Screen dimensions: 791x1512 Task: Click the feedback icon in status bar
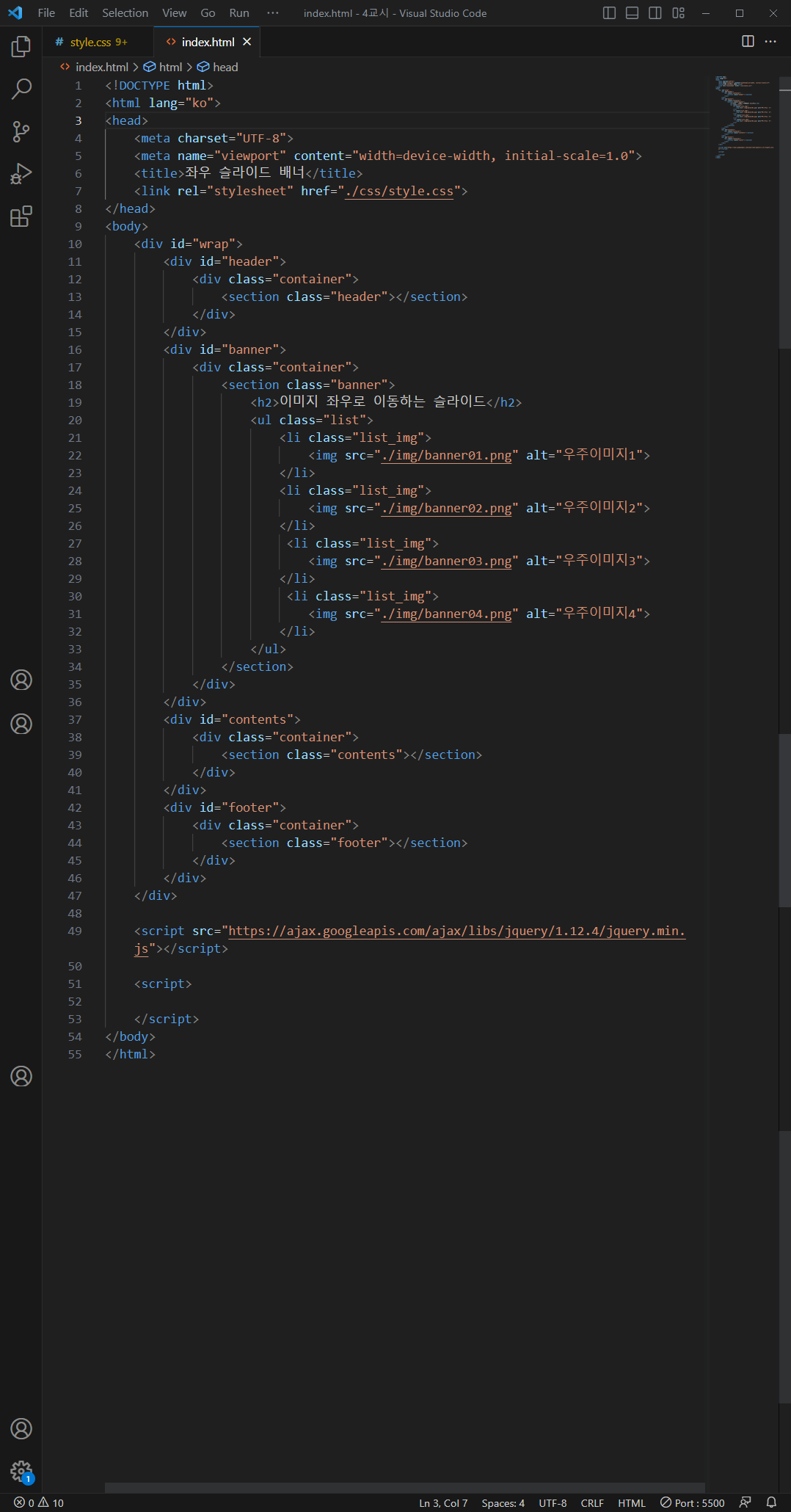click(x=746, y=1502)
